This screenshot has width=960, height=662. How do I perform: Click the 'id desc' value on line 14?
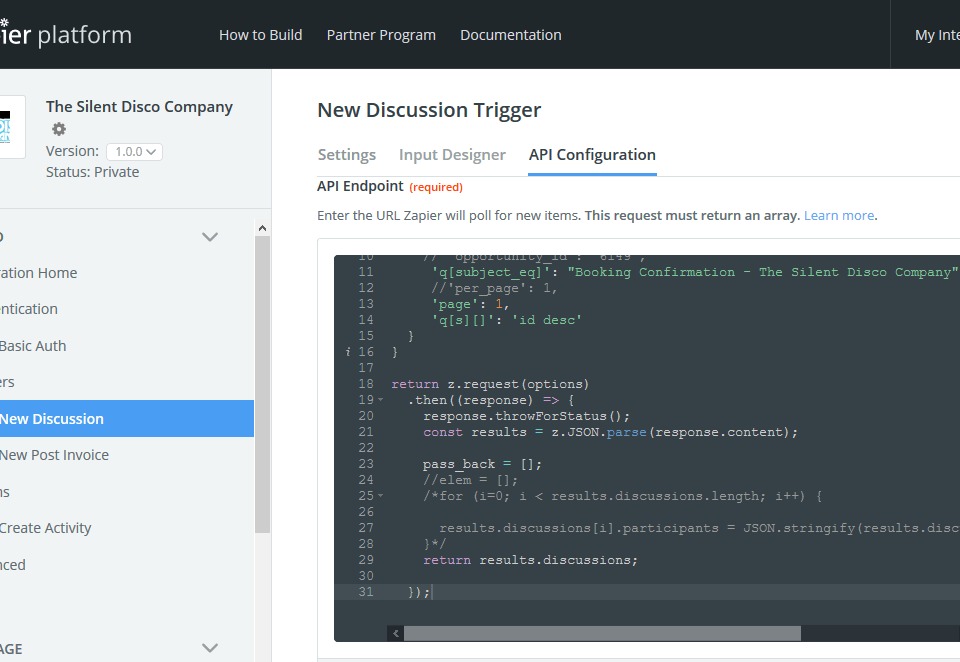point(547,320)
